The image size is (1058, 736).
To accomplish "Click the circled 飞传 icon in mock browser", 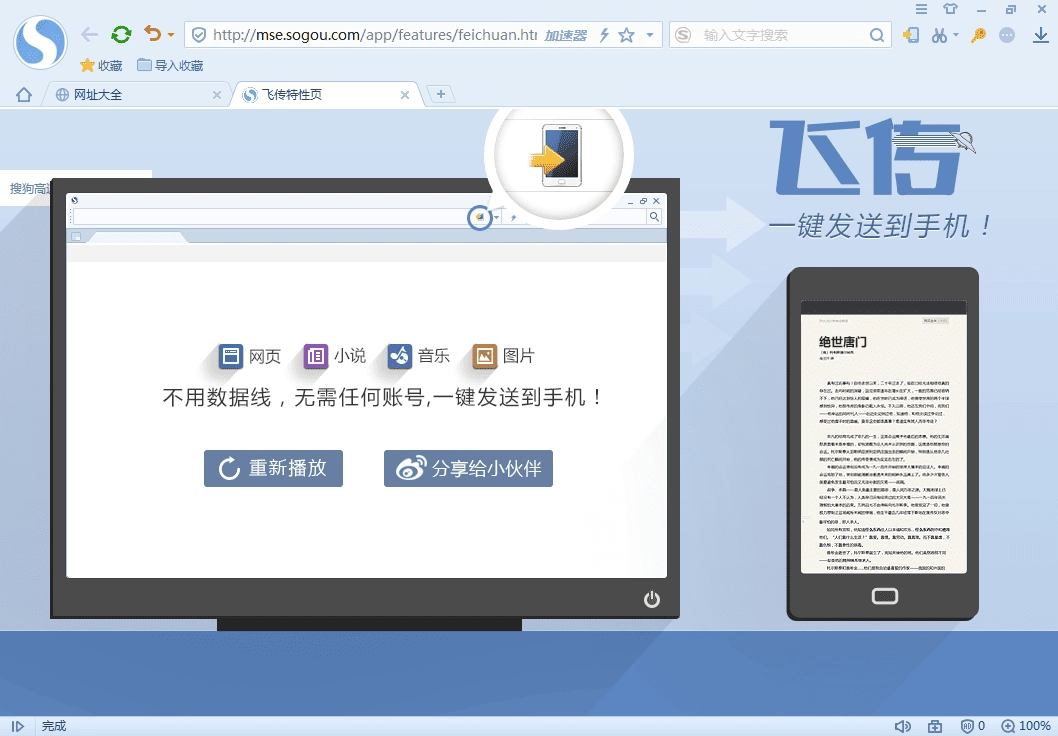I will click(x=480, y=217).
